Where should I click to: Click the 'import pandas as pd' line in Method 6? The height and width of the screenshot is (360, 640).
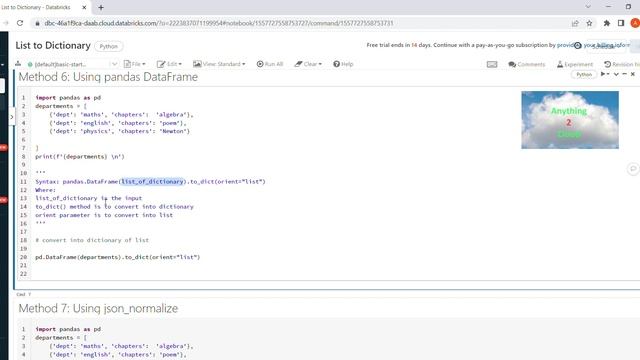pyautogui.click(x=68, y=98)
